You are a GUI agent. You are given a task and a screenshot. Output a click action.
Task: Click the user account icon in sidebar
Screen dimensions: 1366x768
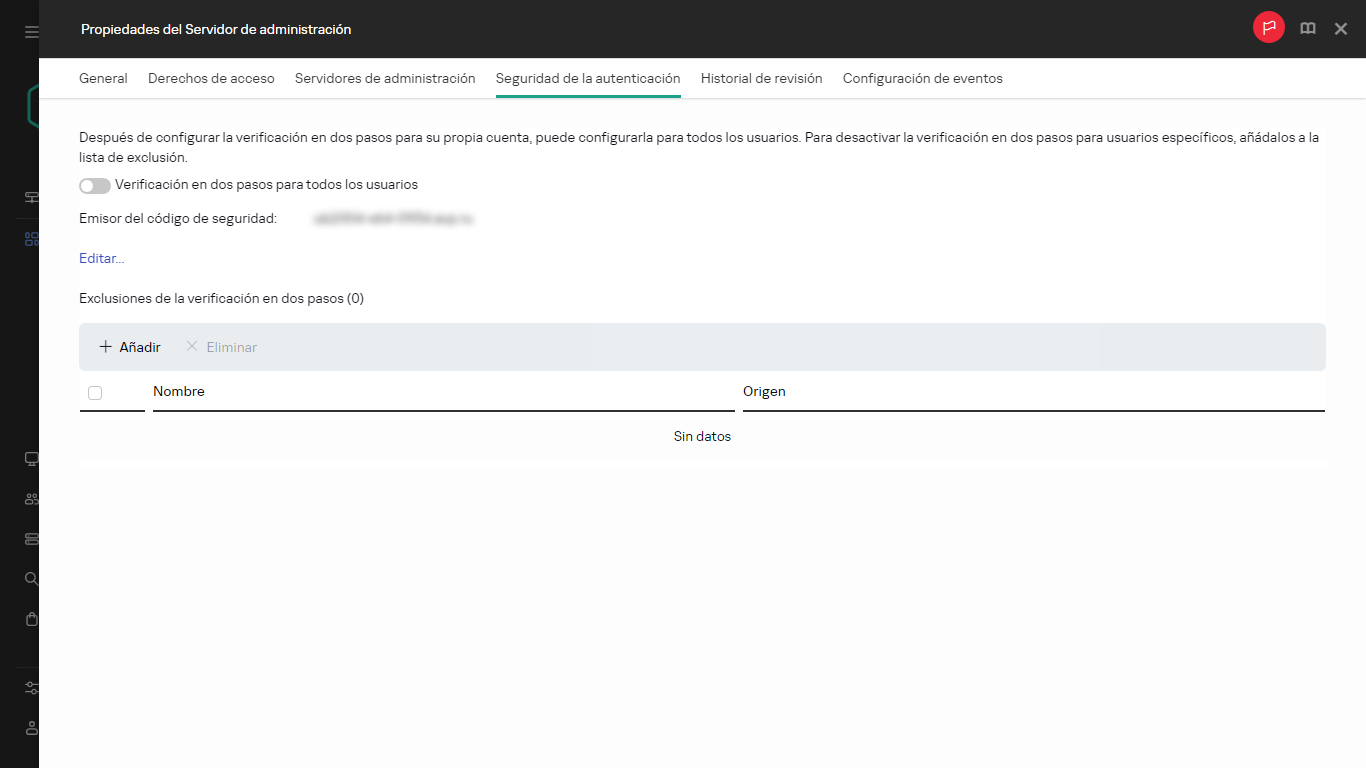(31, 727)
